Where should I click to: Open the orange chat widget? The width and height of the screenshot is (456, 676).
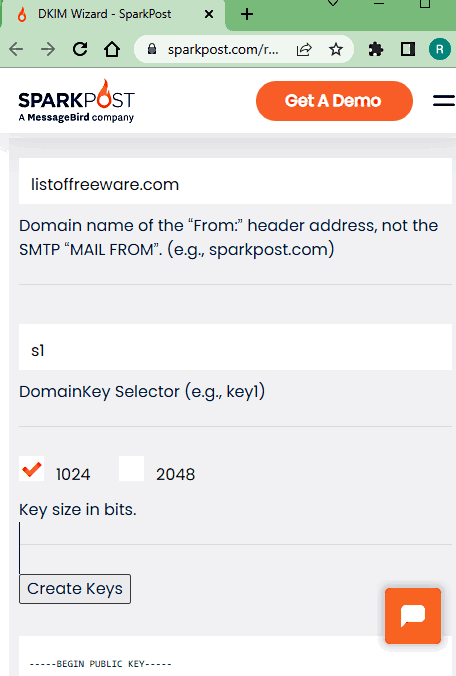tap(413, 615)
